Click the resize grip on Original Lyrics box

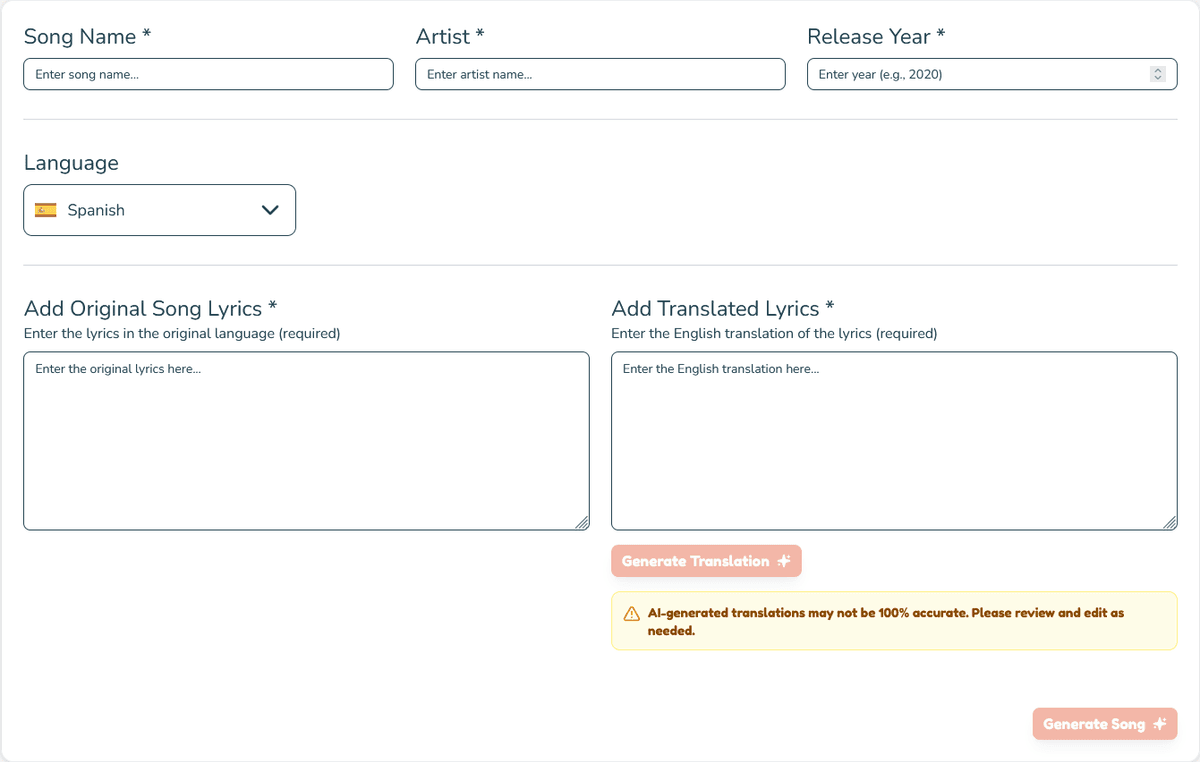(x=583, y=523)
